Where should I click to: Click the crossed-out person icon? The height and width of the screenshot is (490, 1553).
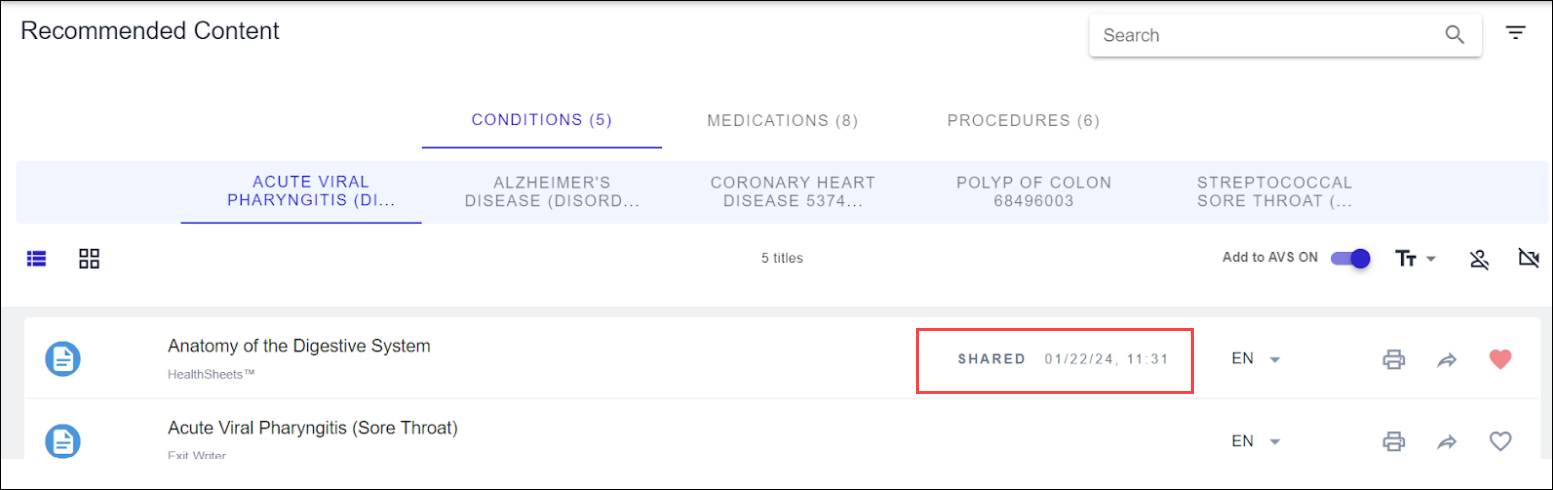coord(1480,259)
